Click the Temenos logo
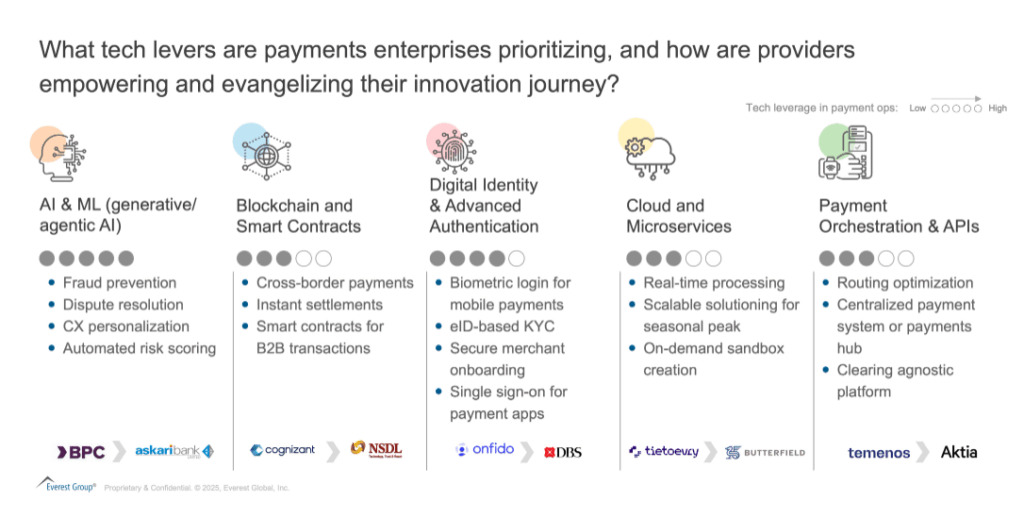This screenshot has width=1024, height=517. [879, 453]
